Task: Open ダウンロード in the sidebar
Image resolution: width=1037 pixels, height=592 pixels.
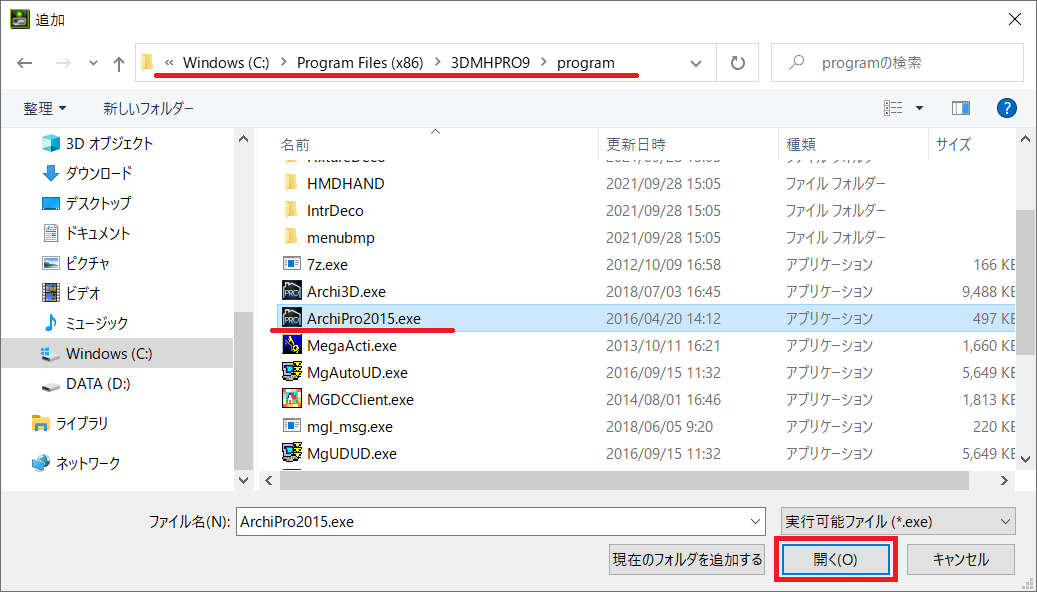Action: [x=87, y=173]
